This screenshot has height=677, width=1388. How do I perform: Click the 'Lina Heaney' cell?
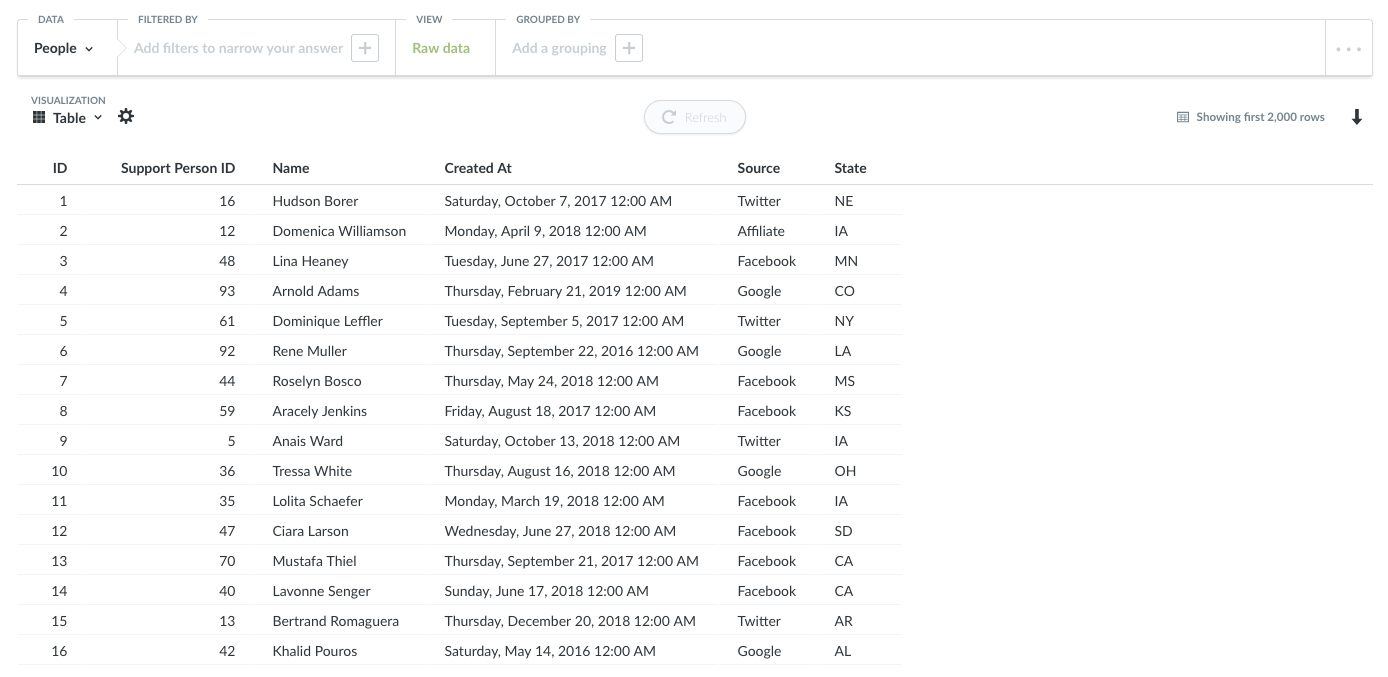[x=310, y=261]
